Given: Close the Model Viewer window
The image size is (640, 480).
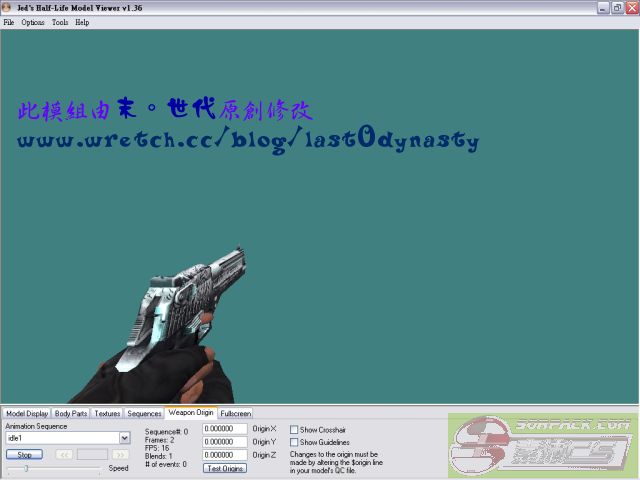Looking at the screenshot, I should coord(632,8).
